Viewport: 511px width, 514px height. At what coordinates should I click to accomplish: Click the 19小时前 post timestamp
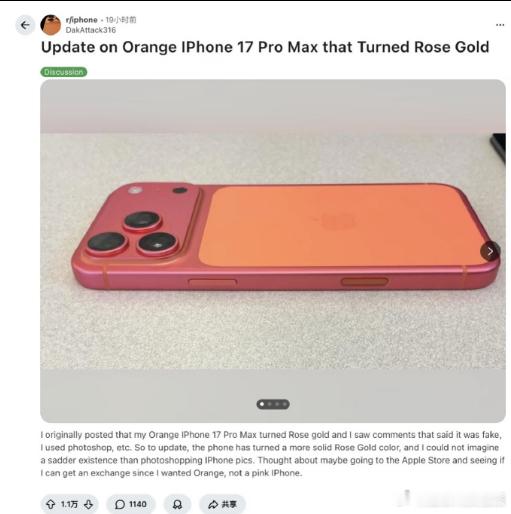click(121, 20)
